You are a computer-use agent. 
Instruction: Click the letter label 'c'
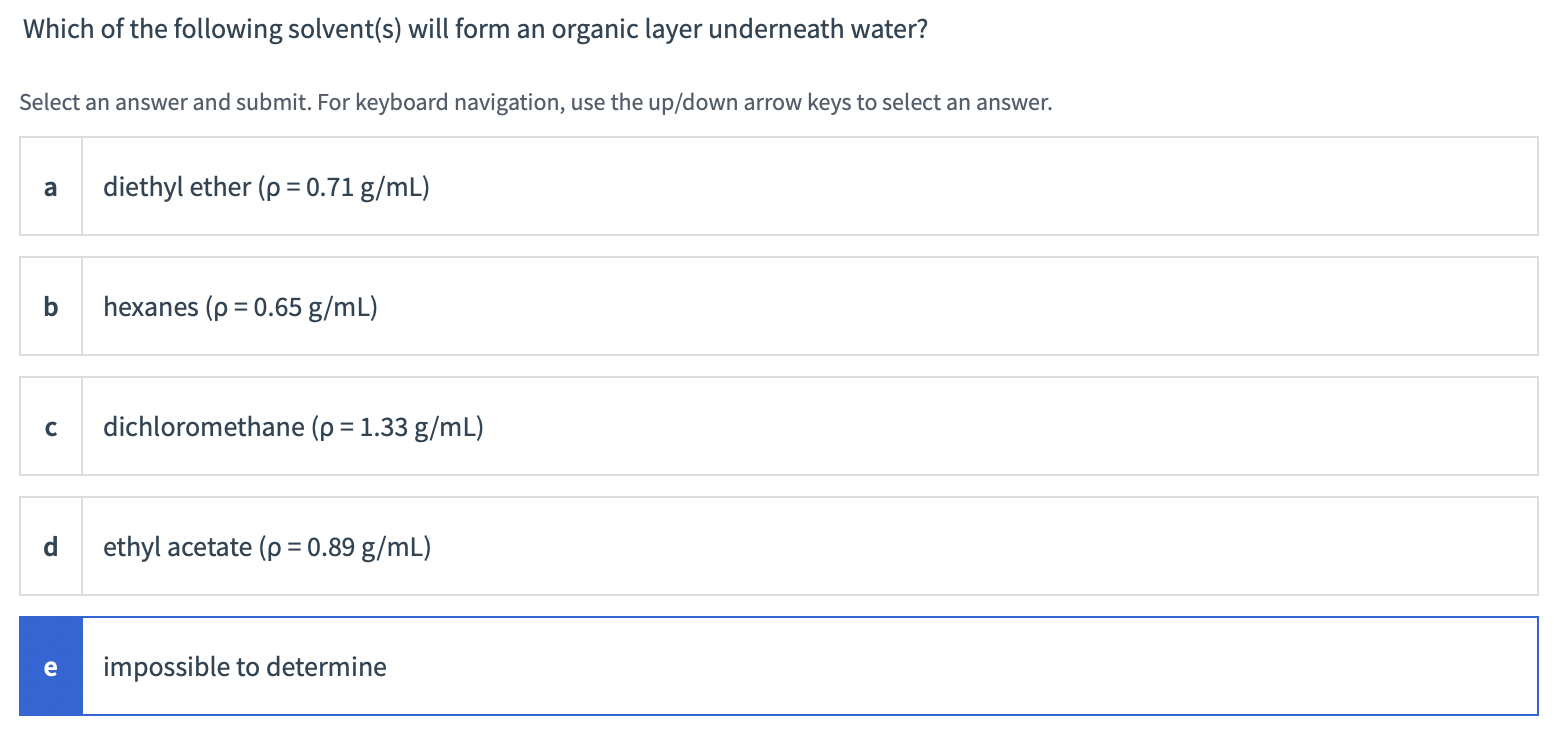pos(50,426)
